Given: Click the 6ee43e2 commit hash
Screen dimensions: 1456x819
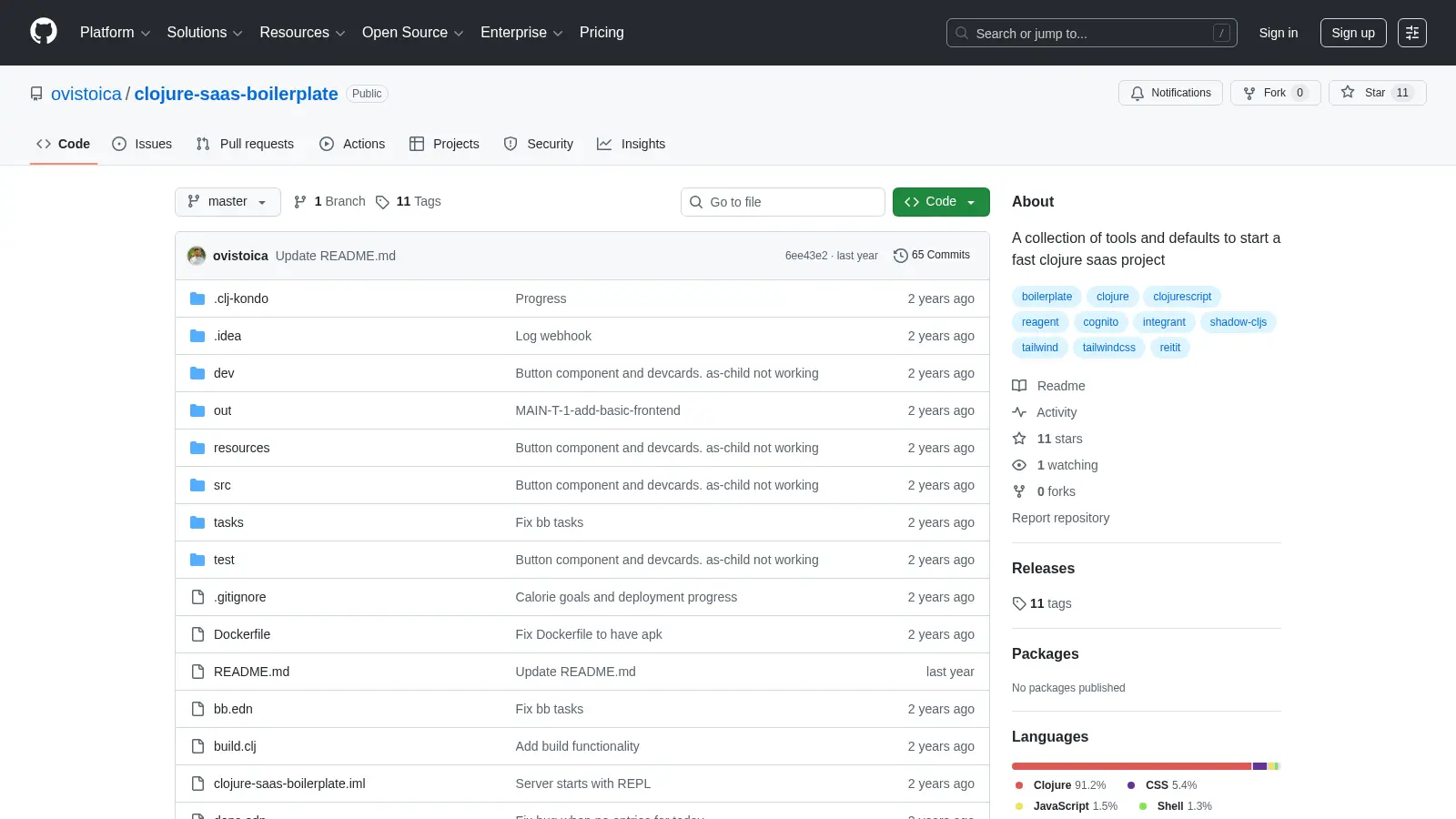Looking at the screenshot, I should point(806,256).
